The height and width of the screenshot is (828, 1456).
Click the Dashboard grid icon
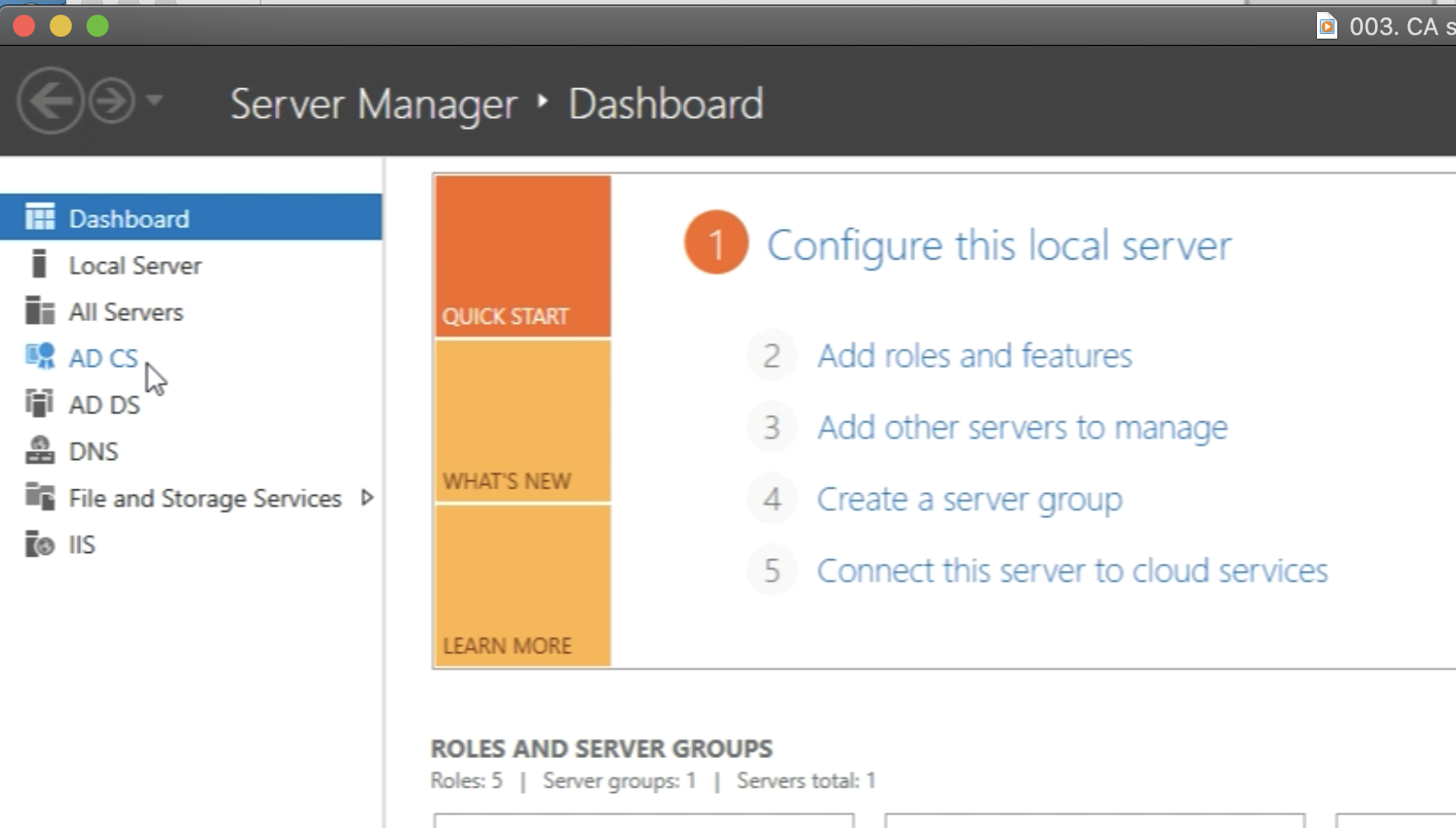point(40,218)
